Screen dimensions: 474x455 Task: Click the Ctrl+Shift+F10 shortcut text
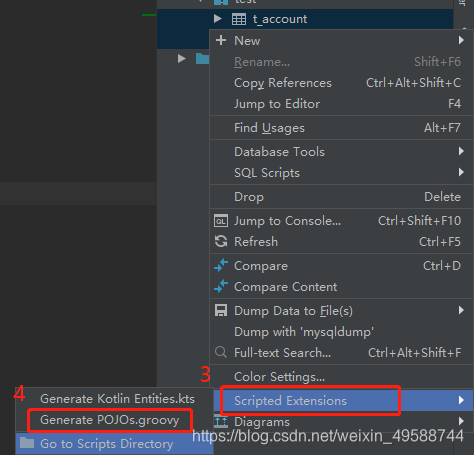pos(419,221)
